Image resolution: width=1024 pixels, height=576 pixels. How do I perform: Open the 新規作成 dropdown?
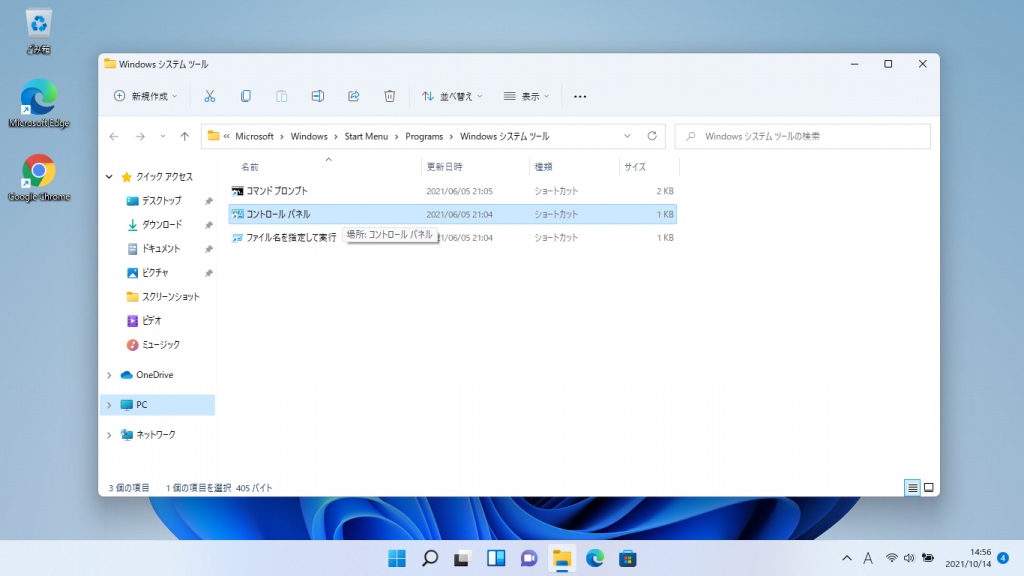(x=146, y=97)
